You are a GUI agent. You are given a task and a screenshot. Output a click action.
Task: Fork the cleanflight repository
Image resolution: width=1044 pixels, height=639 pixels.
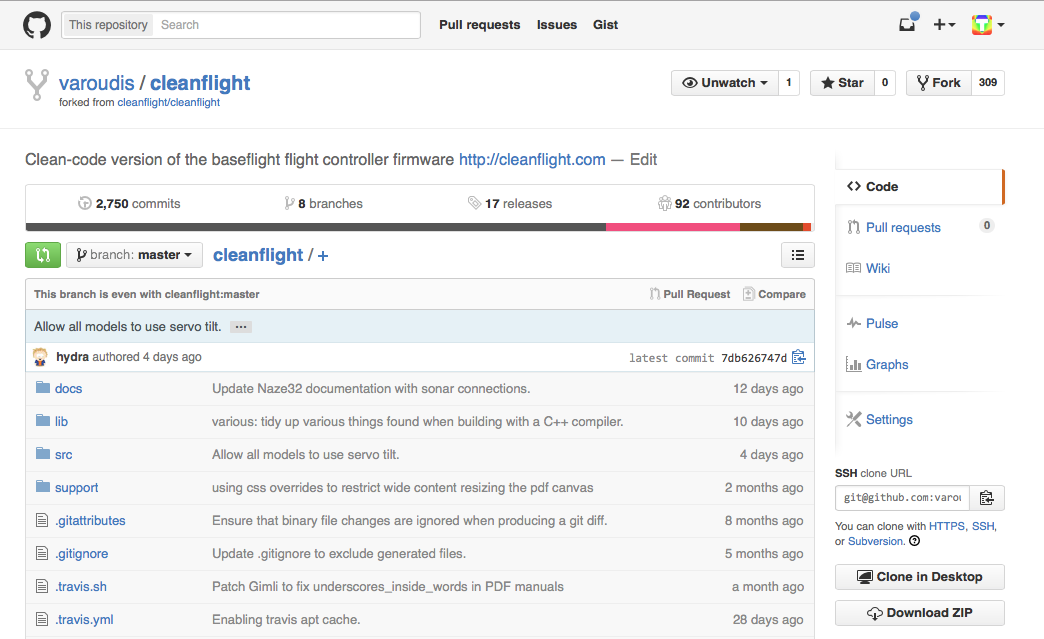[938, 83]
